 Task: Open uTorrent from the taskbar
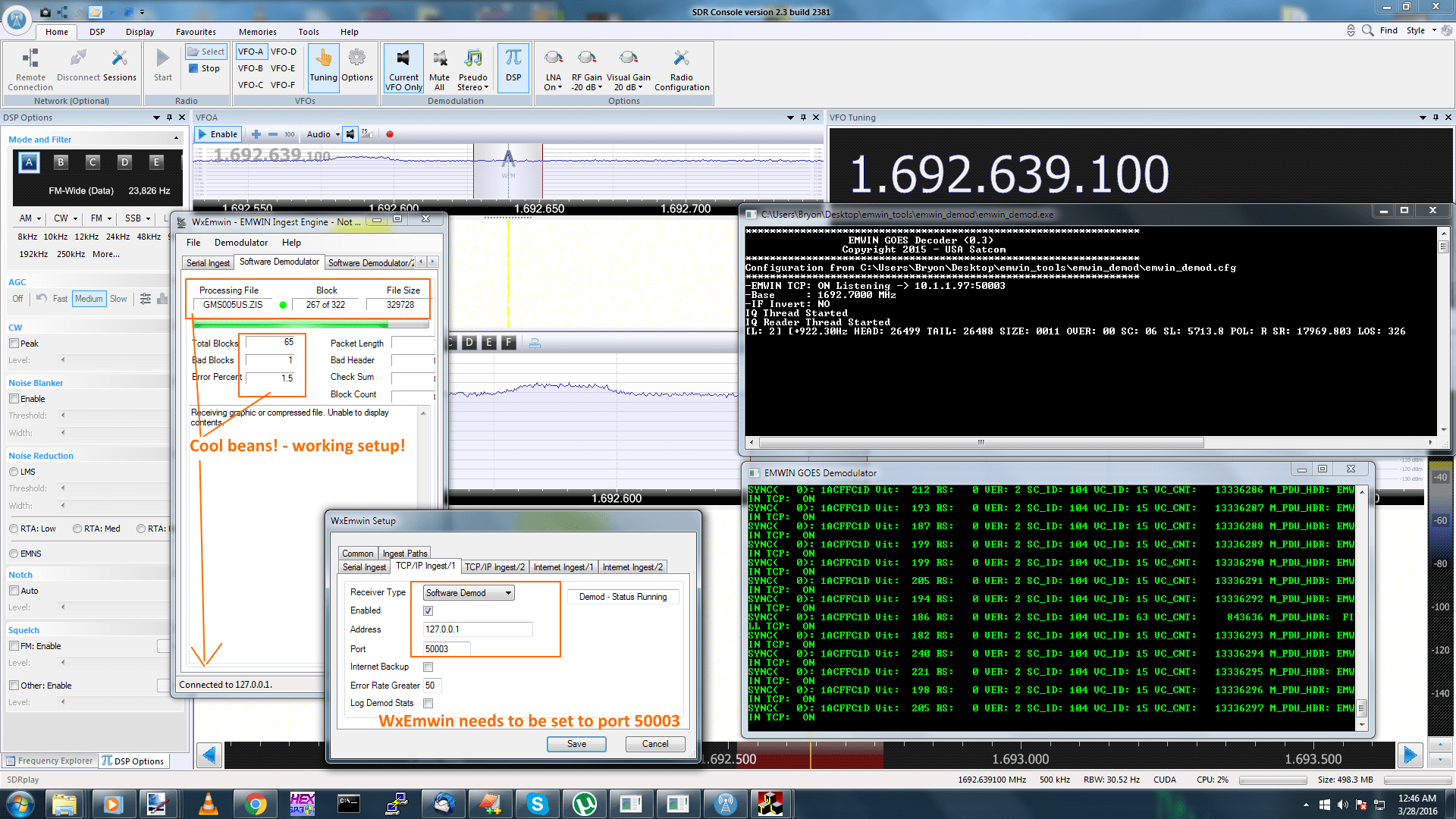pyautogui.click(x=585, y=804)
